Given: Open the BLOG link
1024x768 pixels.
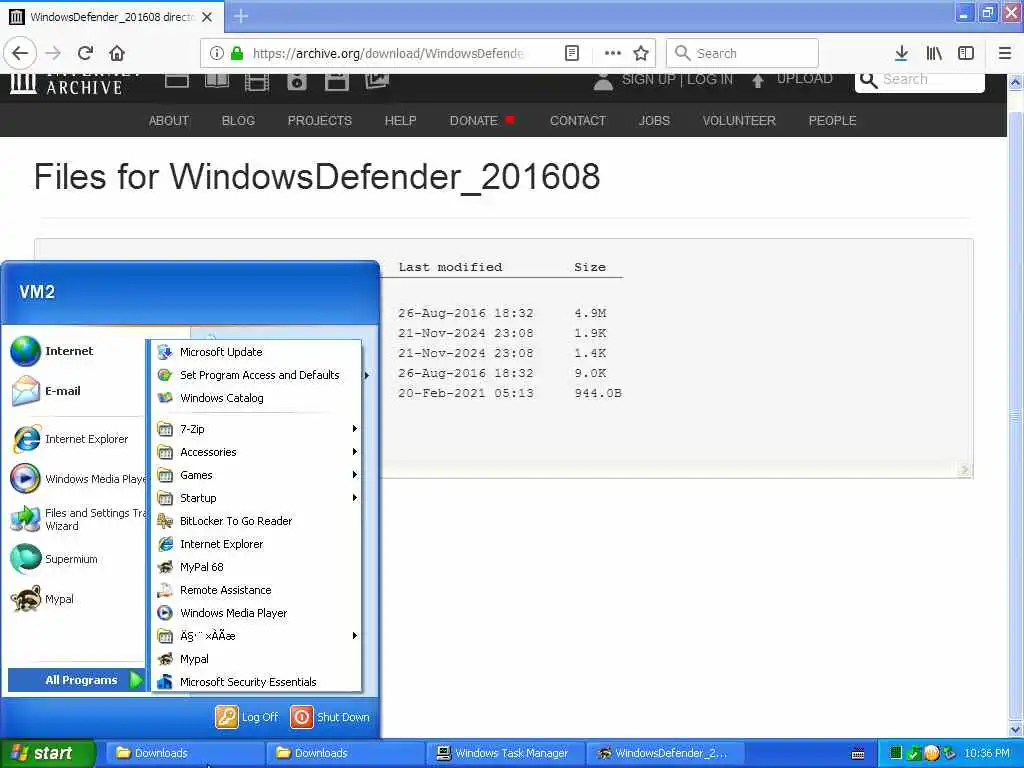Looking at the screenshot, I should pyautogui.click(x=238, y=121).
